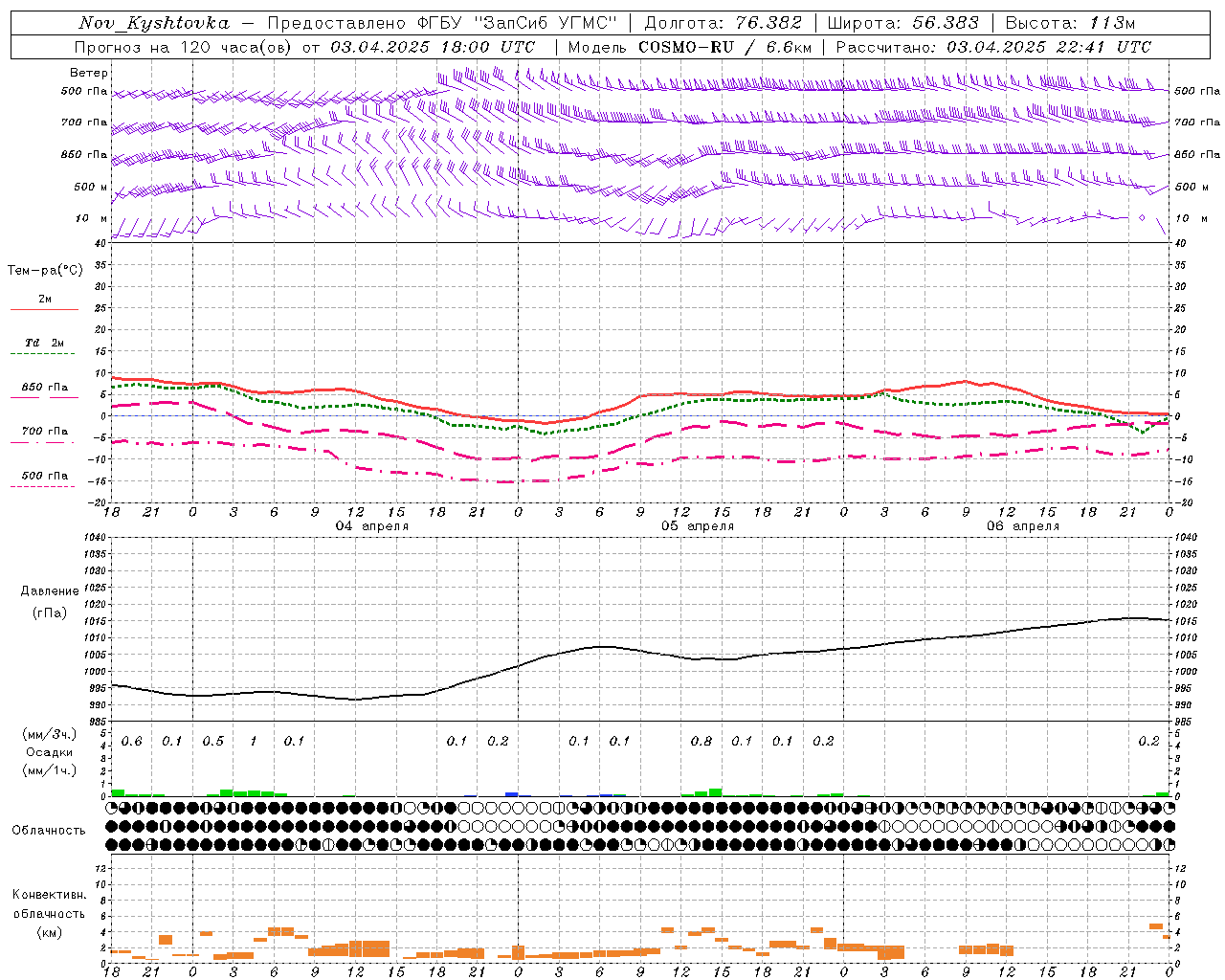Click the 2м temperature legend entry

pyautogui.click(x=44, y=299)
